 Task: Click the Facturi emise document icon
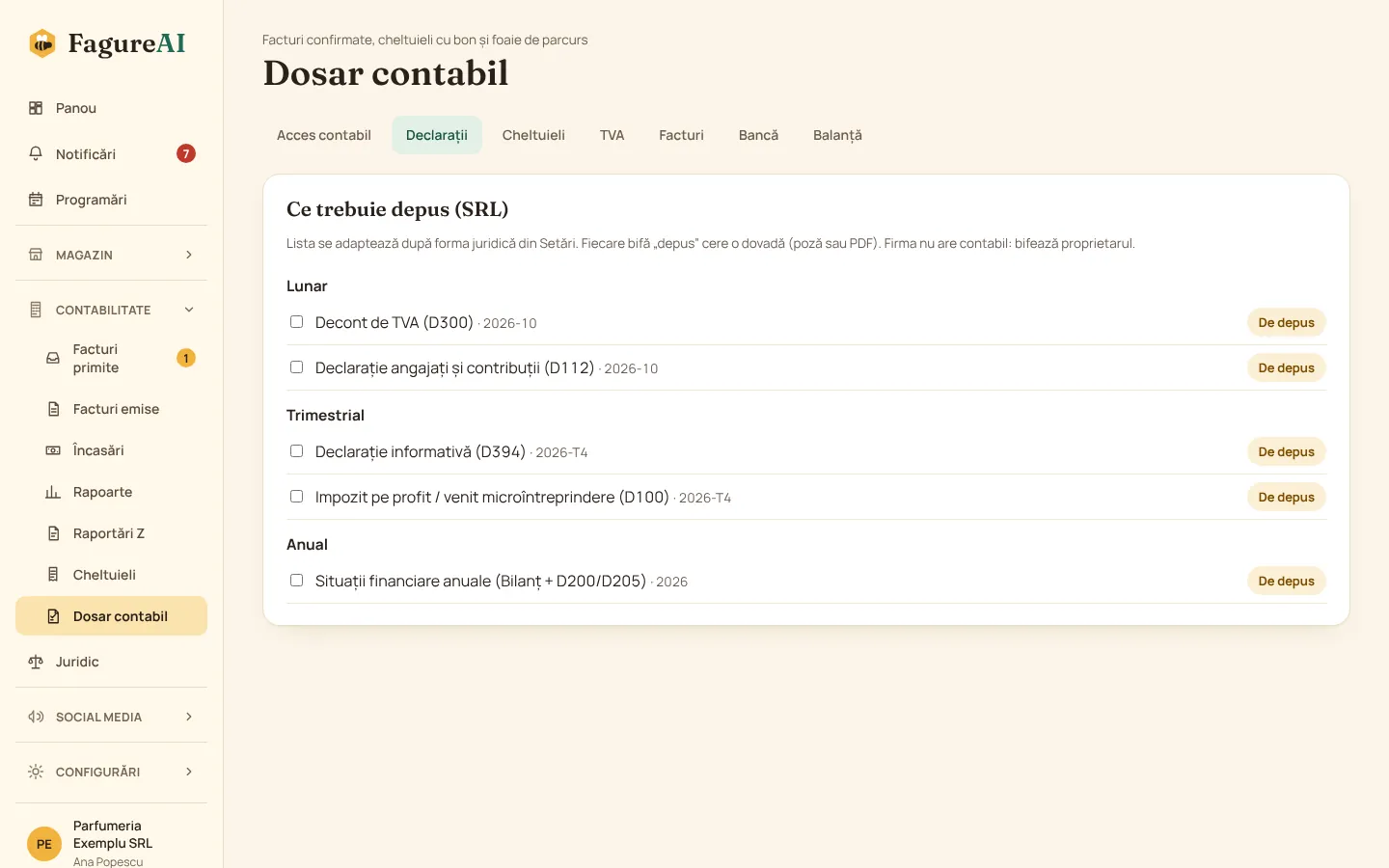pyautogui.click(x=53, y=409)
